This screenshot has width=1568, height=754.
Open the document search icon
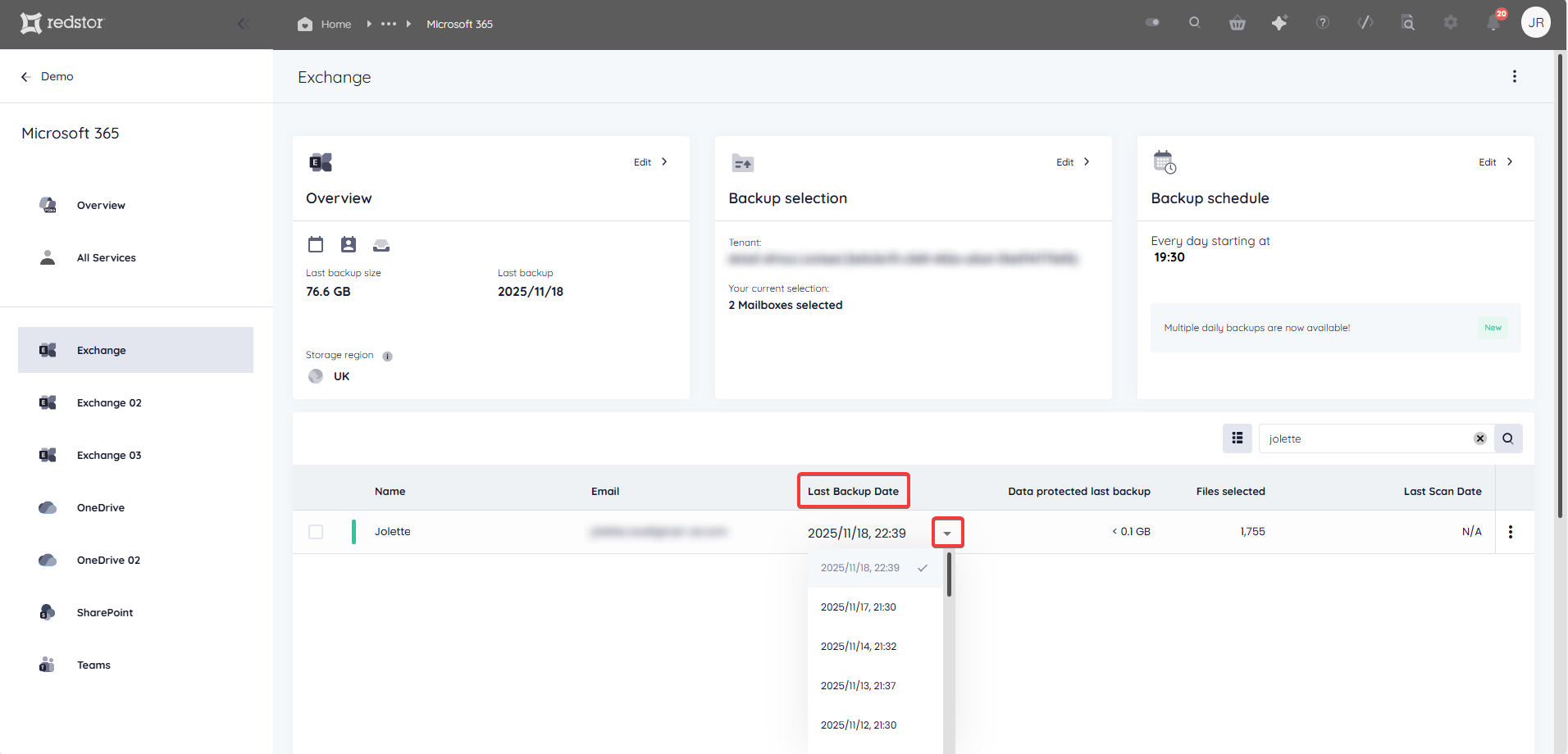[x=1408, y=23]
